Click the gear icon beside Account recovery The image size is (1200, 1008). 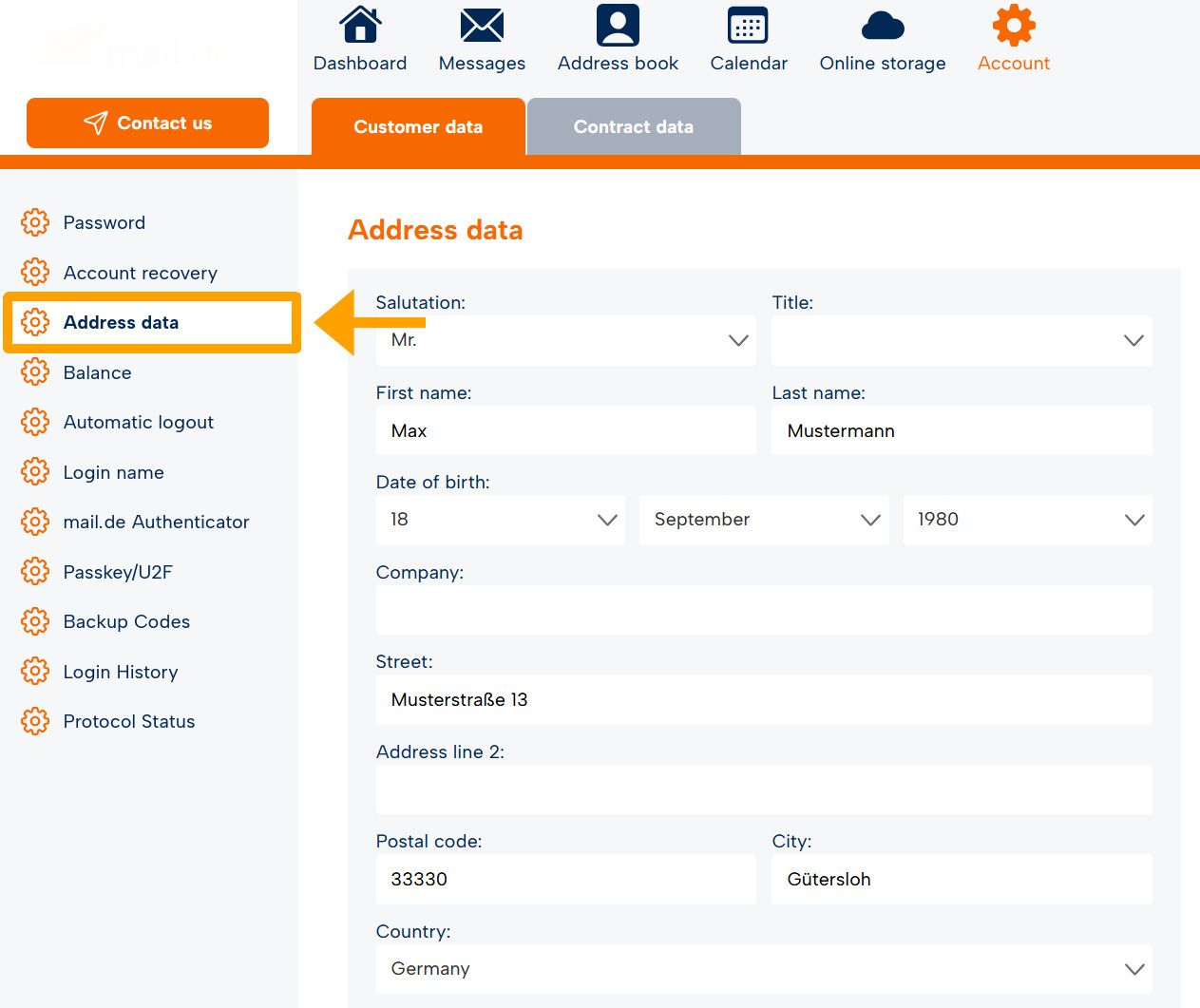[35, 273]
